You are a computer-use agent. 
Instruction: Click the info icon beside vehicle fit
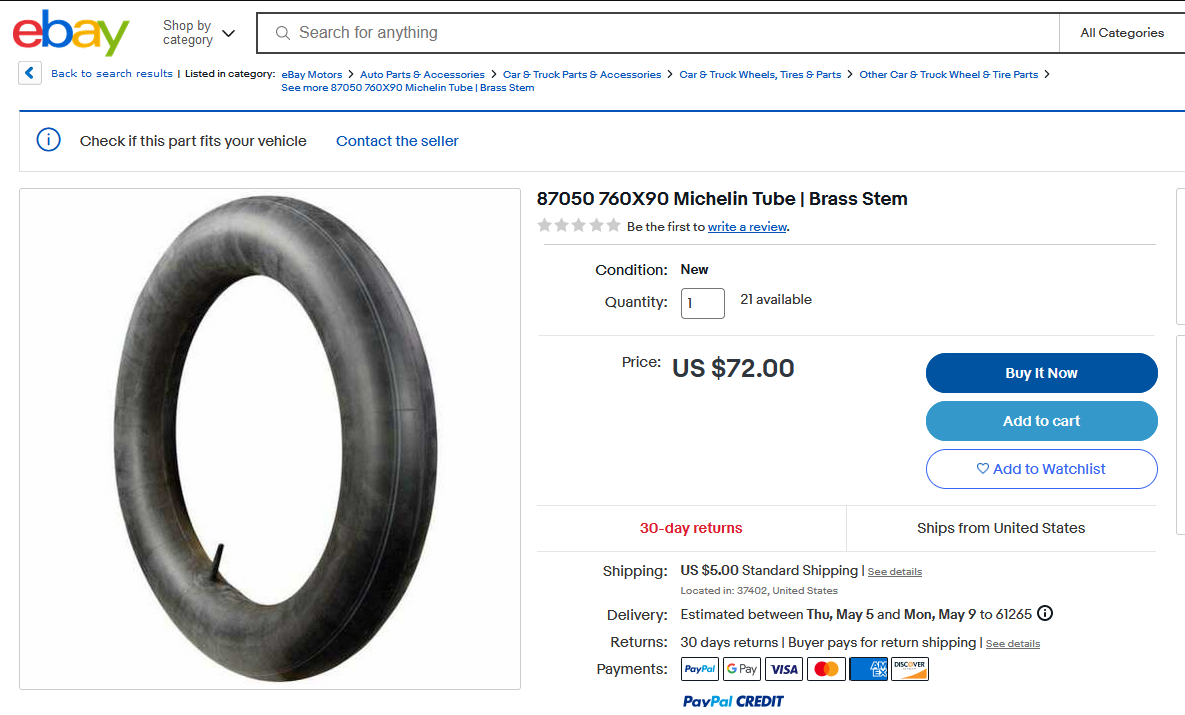pos(48,140)
